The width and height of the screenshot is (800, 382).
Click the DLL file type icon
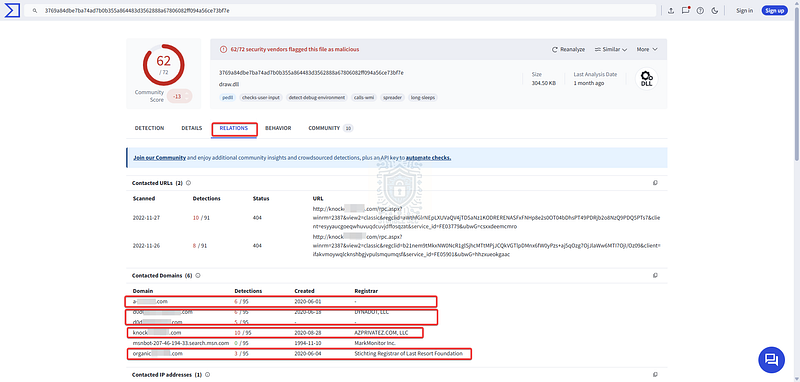(x=646, y=79)
